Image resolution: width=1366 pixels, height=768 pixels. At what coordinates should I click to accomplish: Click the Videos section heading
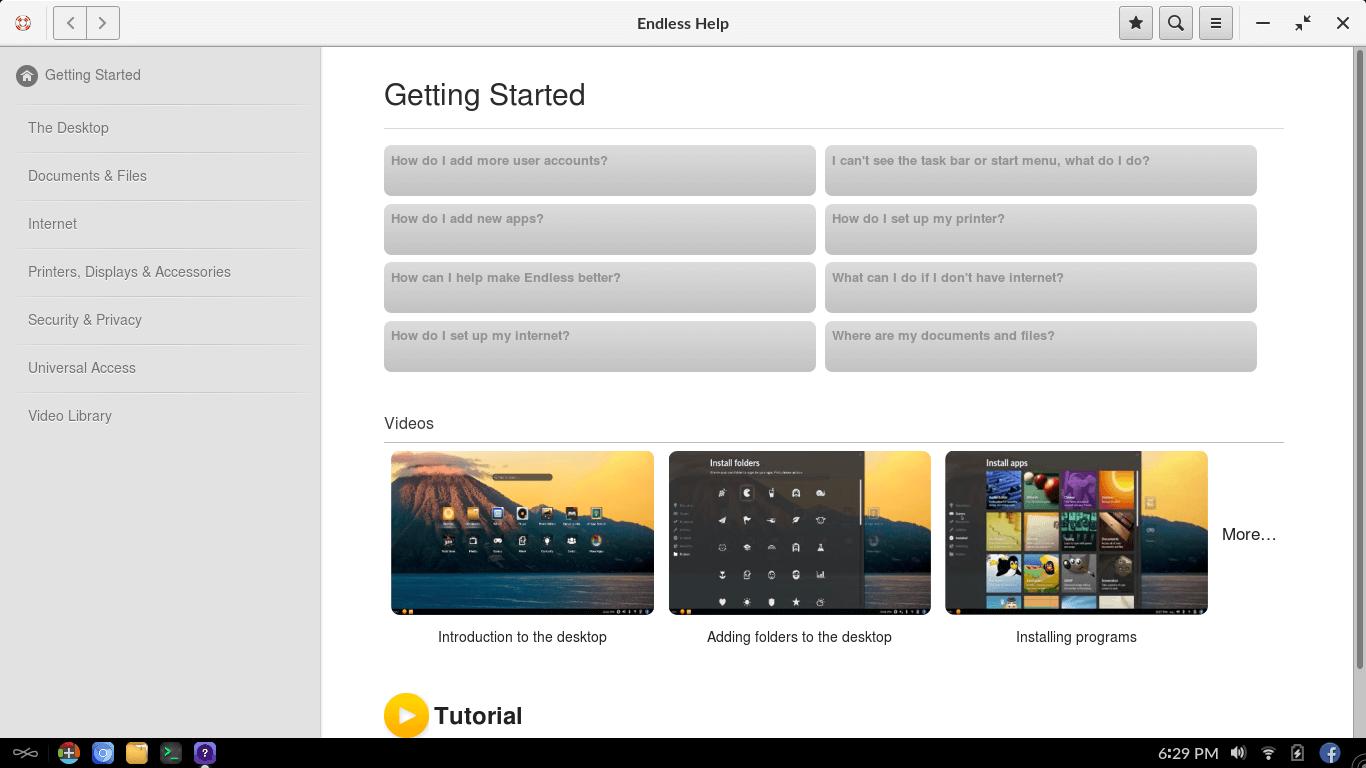tap(409, 423)
